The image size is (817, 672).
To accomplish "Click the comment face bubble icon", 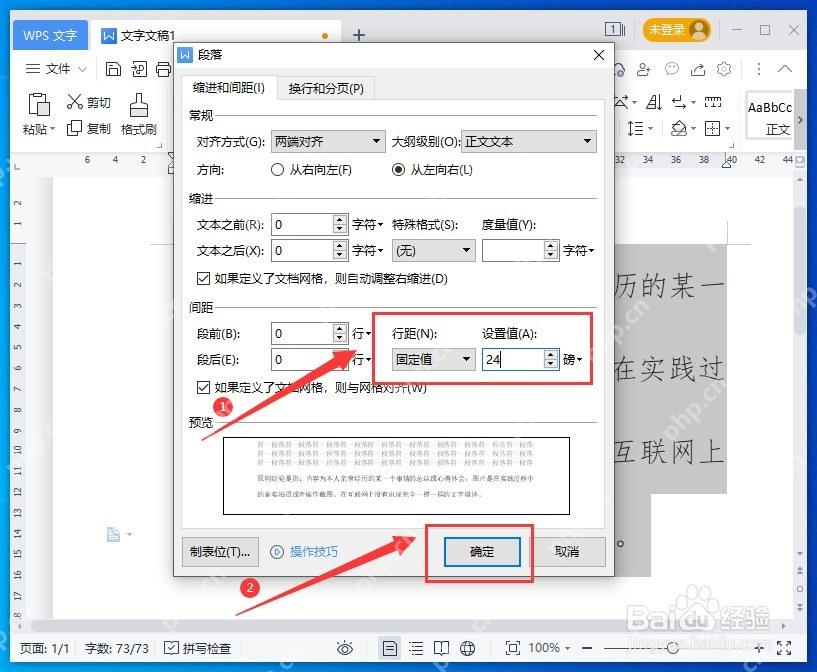I will pyautogui.click(x=672, y=69).
